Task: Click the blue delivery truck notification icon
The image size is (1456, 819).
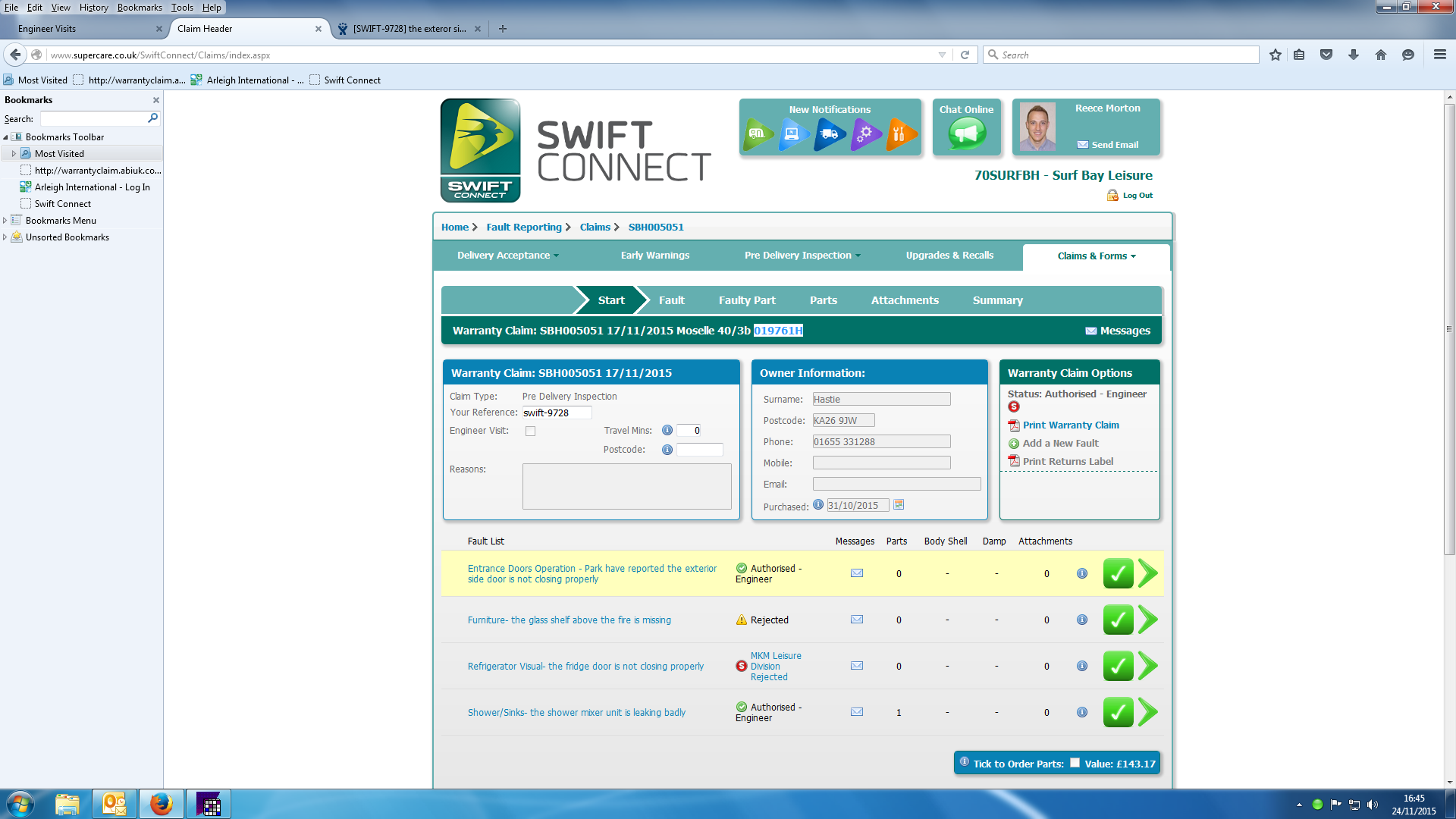Action: coord(830,134)
